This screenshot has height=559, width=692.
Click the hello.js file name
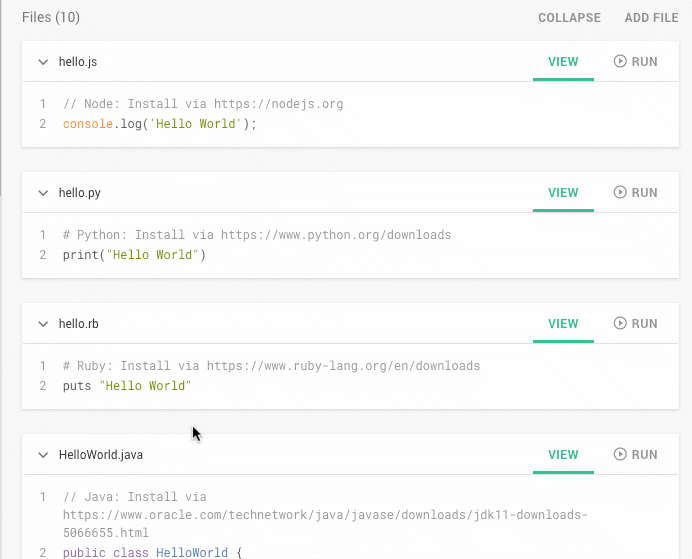[78, 62]
